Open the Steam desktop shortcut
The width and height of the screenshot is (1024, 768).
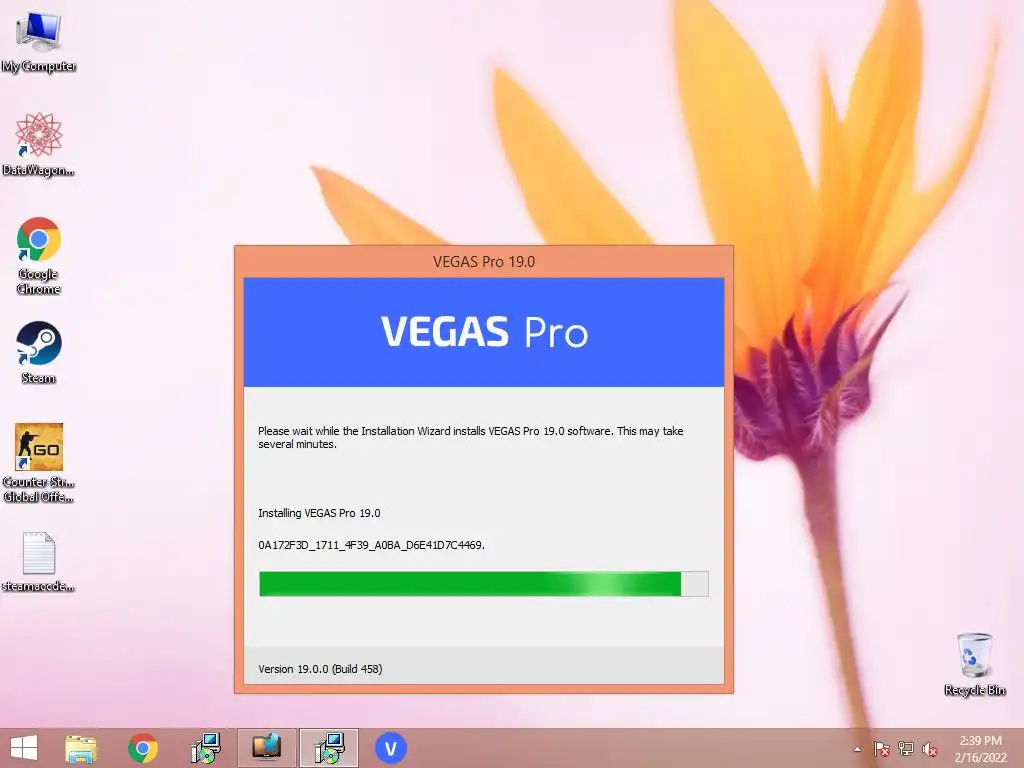(x=39, y=352)
